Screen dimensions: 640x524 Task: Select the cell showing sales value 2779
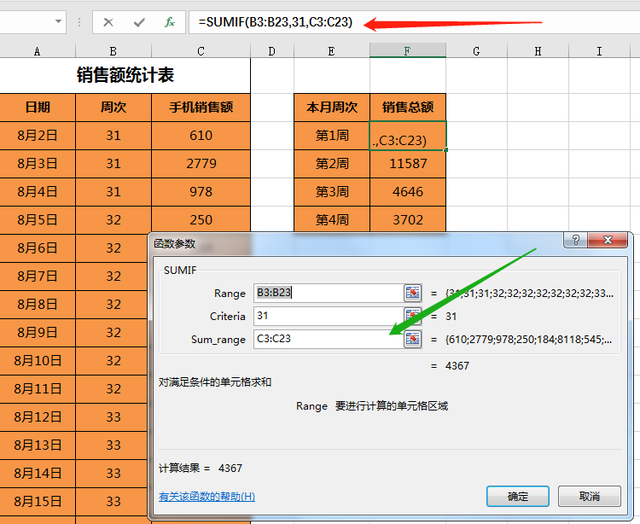pyautogui.click(x=200, y=163)
